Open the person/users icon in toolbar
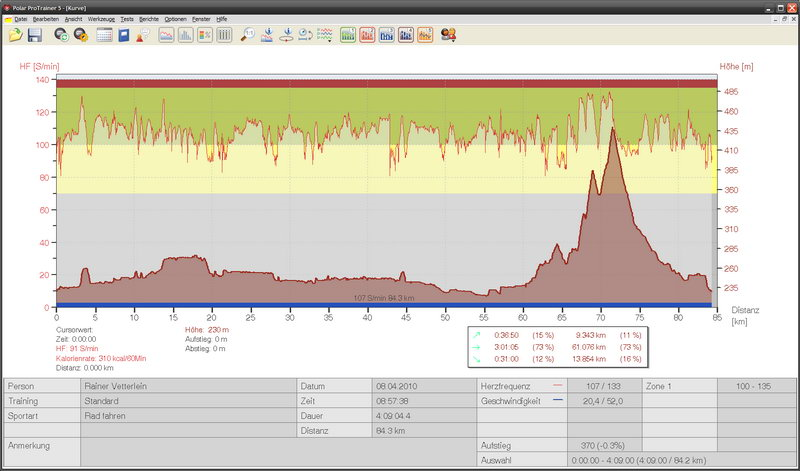This screenshot has width=800, height=471. click(449, 35)
